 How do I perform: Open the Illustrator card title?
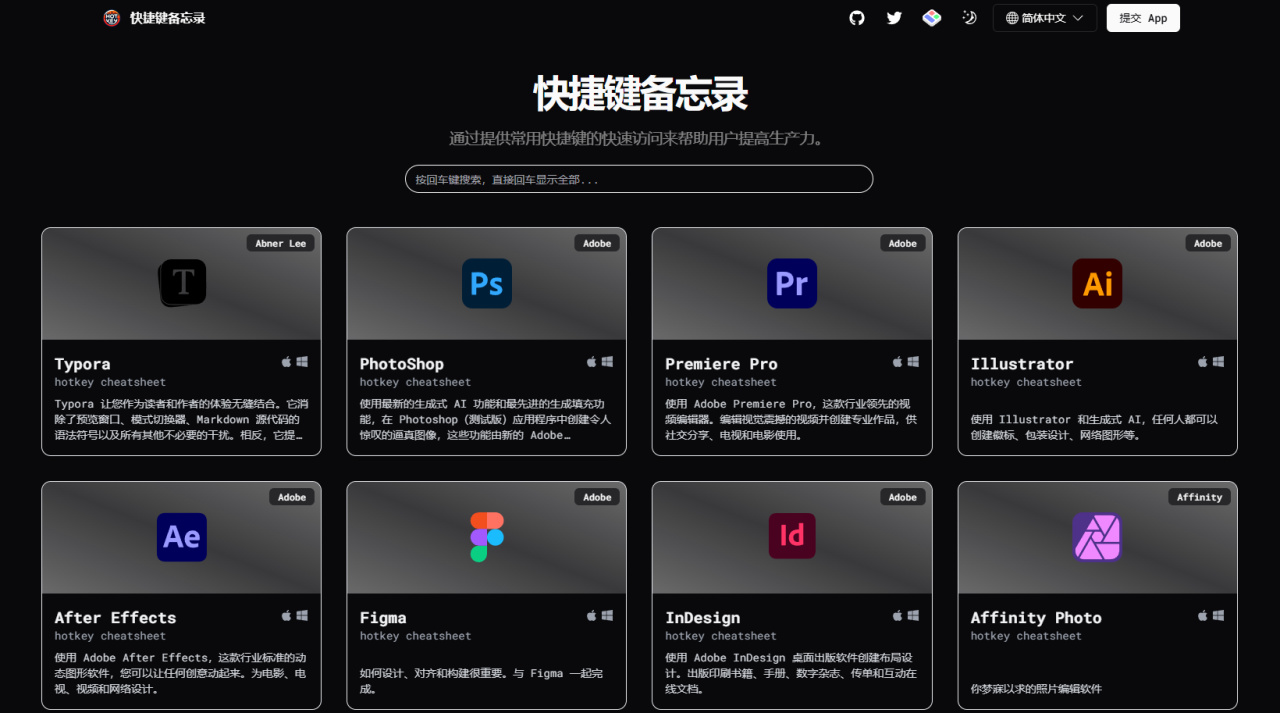1022,364
